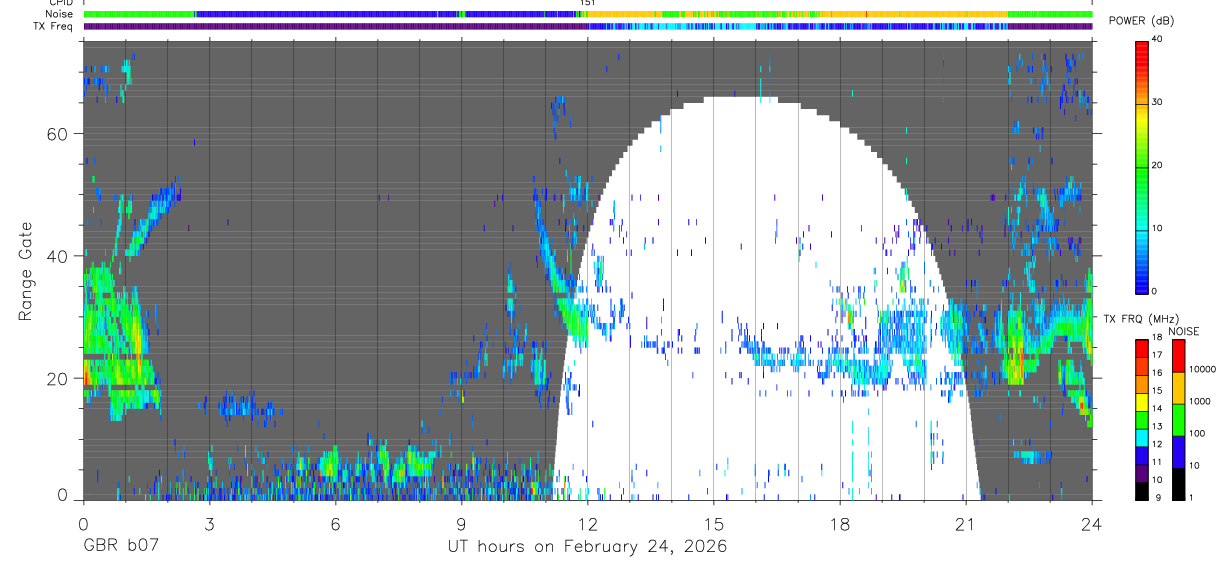Click the '40' power colorbar tick label
1228x567 pixels.
click(x=1159, y=40)
